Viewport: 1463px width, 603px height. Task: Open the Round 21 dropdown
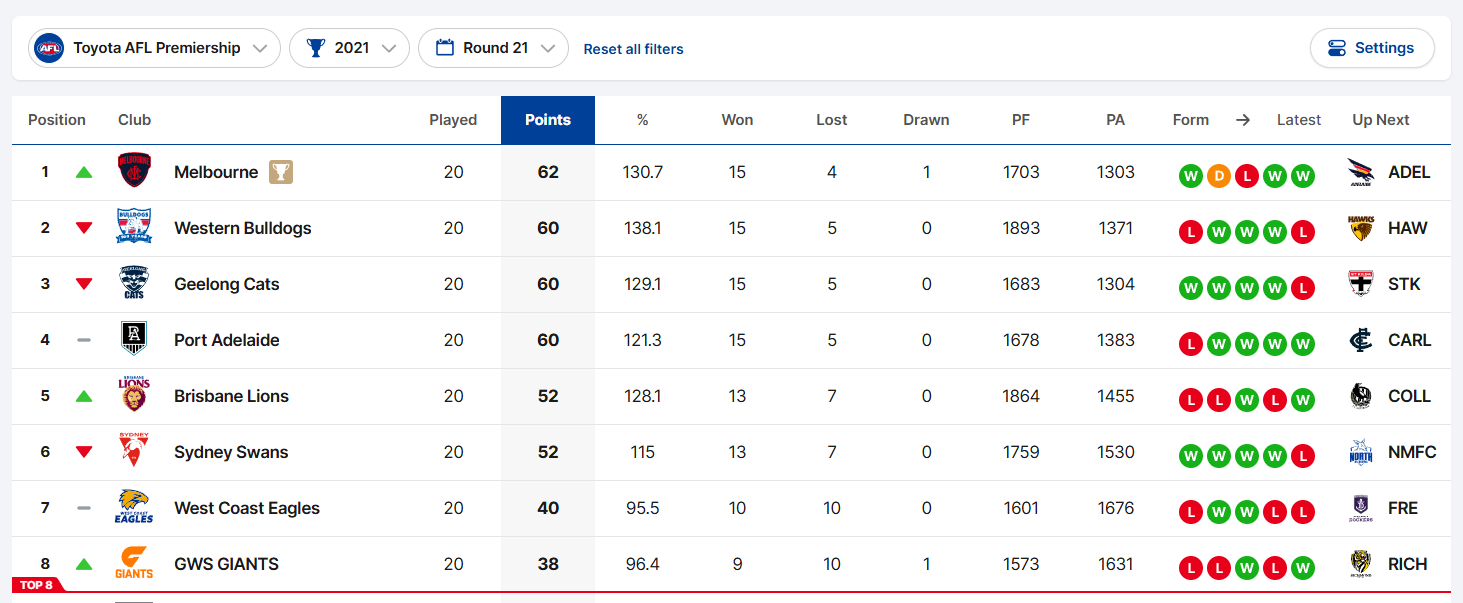[493, 48]
